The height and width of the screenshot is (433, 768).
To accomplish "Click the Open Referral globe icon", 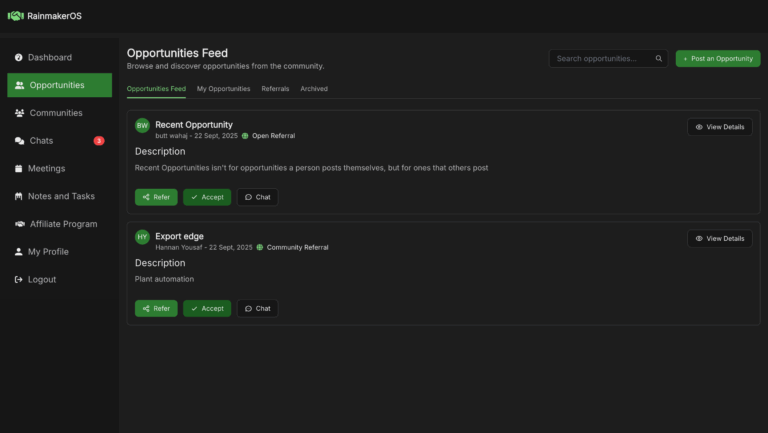I will [245, 135].
